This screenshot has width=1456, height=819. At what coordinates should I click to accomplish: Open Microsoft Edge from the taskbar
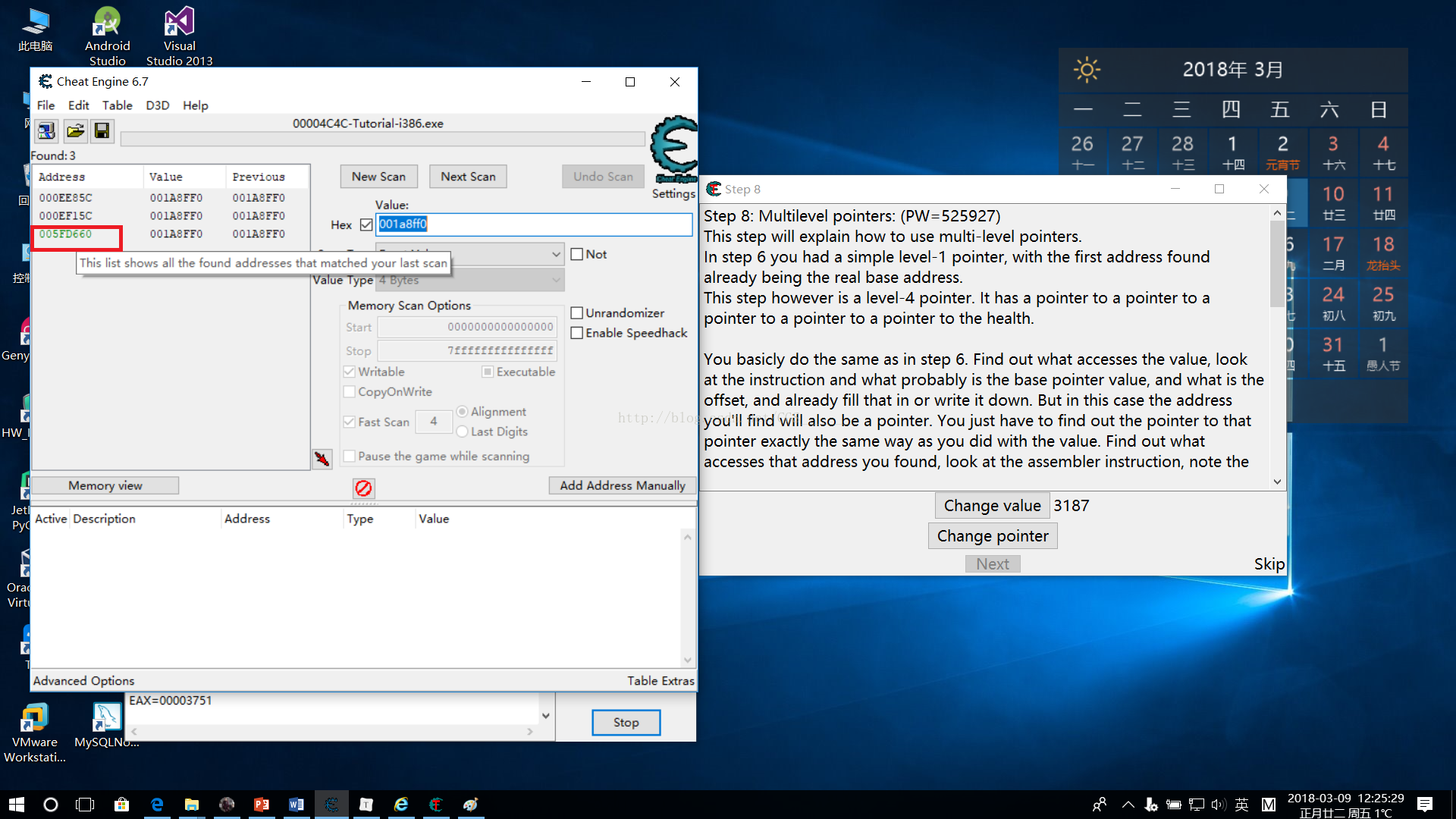click(157, 805)
